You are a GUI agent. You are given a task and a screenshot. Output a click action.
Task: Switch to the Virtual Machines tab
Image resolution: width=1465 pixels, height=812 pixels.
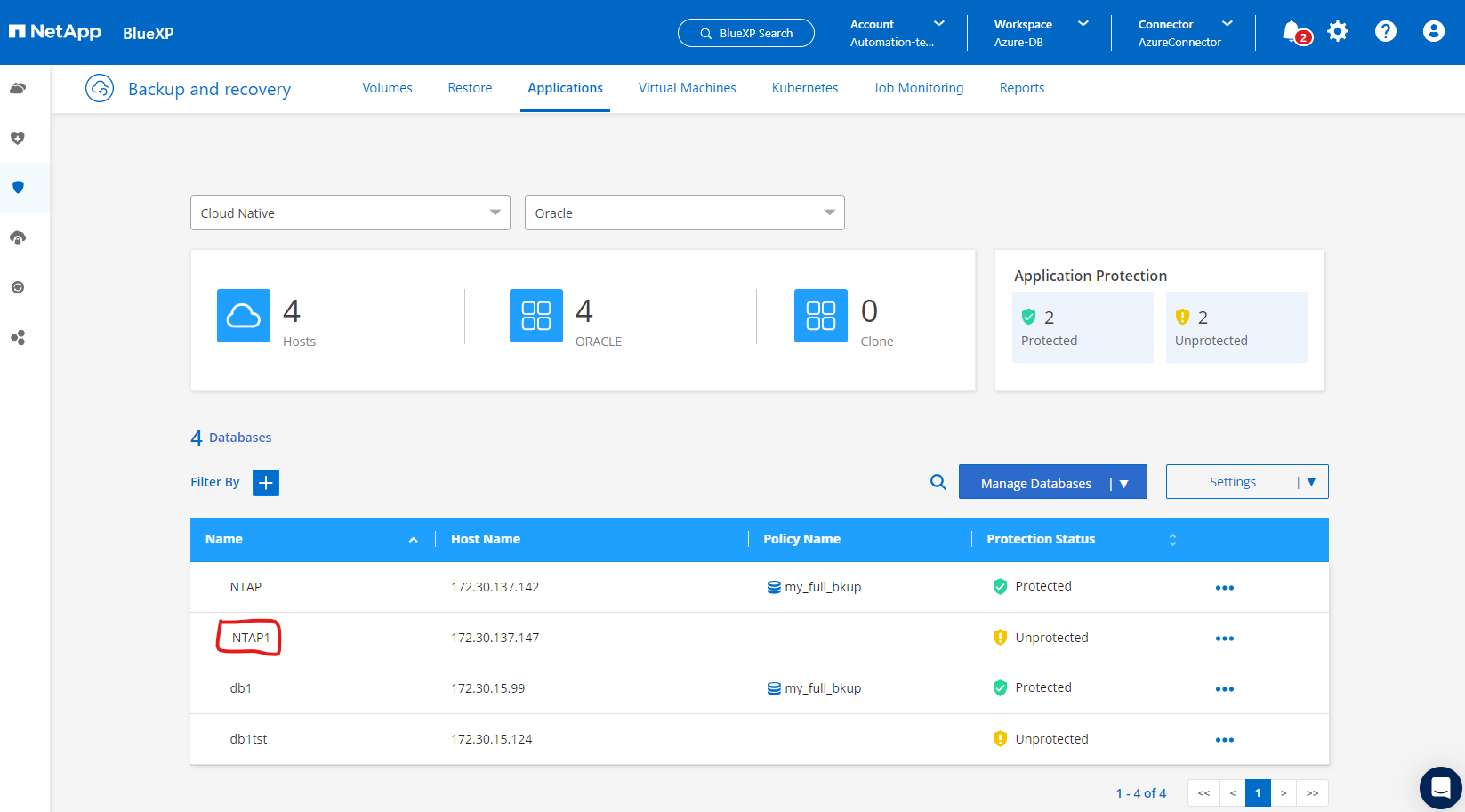(x=687, y=88)
